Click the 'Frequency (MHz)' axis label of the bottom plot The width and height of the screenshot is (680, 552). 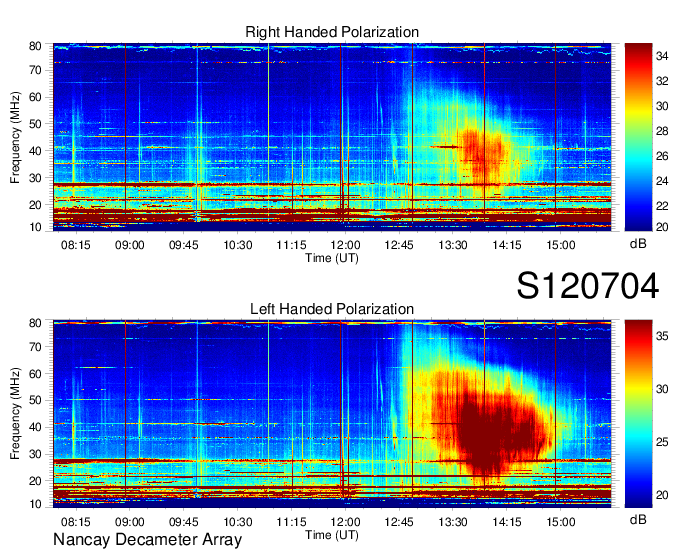click(15, 414)
